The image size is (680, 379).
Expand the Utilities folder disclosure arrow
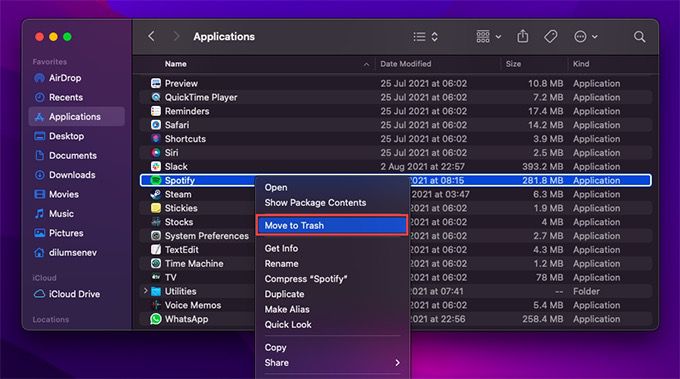coord(146,291)
